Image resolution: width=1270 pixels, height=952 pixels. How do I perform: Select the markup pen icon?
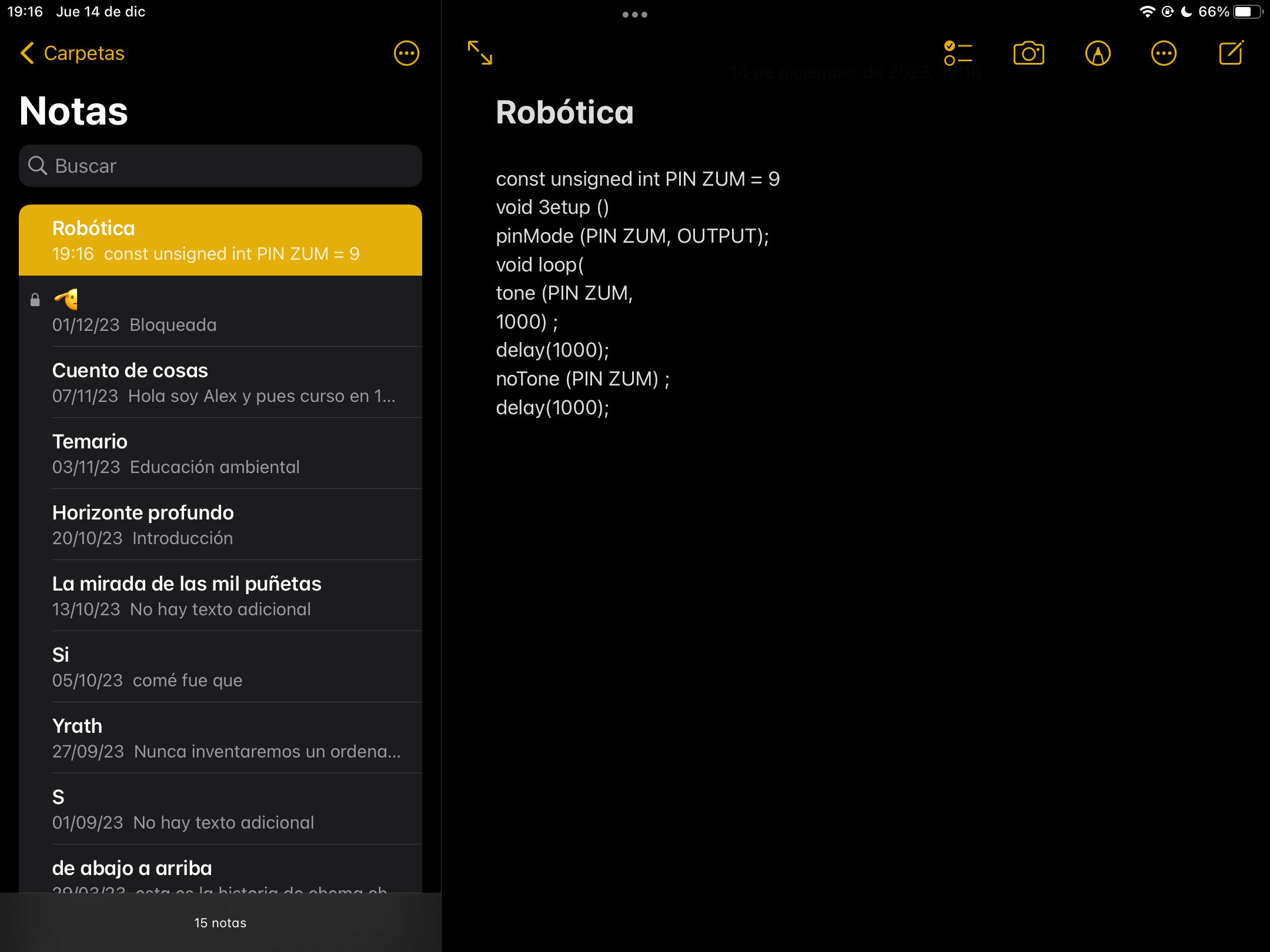pos(1097,53)
